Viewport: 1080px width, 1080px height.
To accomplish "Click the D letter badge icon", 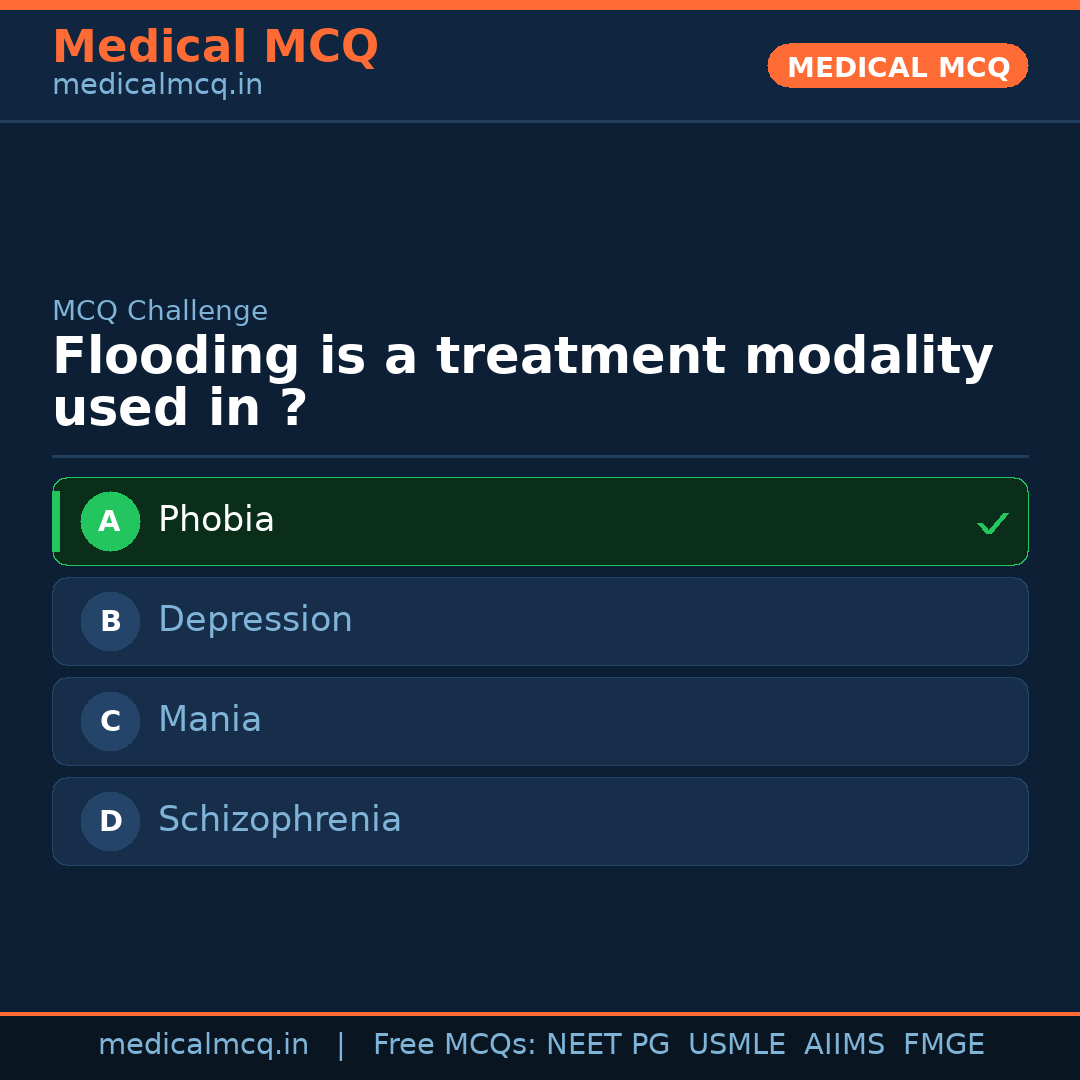I will 110,821.
